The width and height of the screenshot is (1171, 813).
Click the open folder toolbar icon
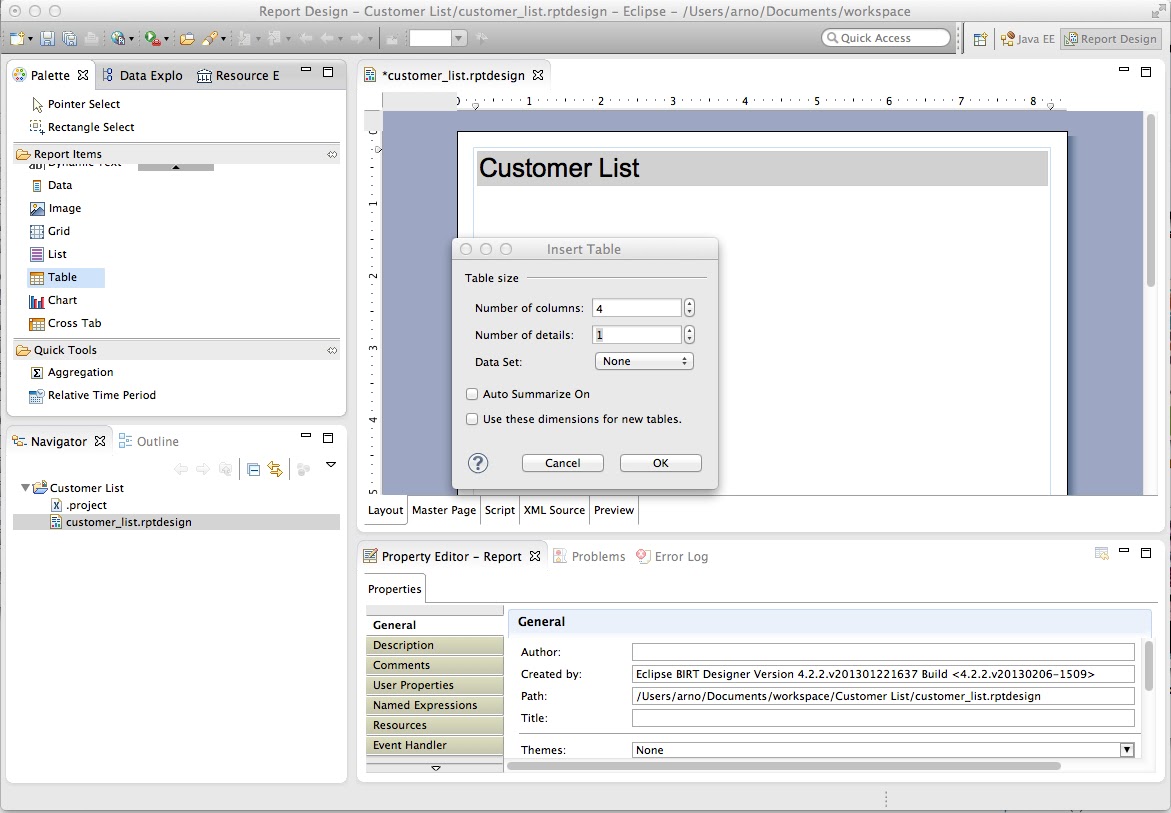(x=187, y=38)
